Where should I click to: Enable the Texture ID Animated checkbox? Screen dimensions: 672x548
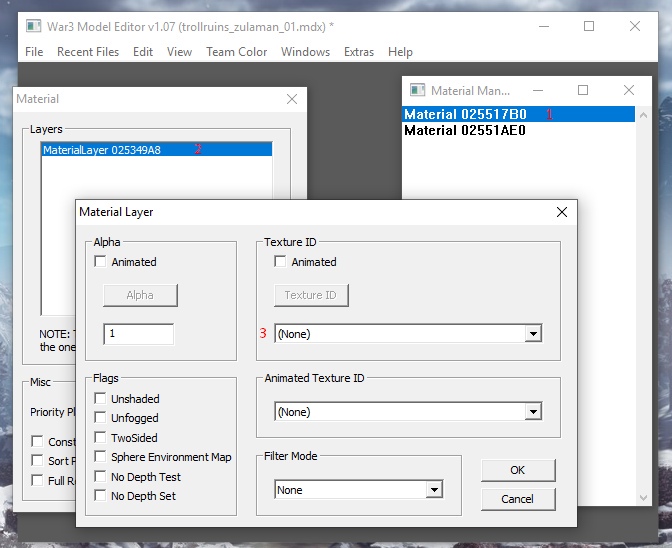coord(280,261)
